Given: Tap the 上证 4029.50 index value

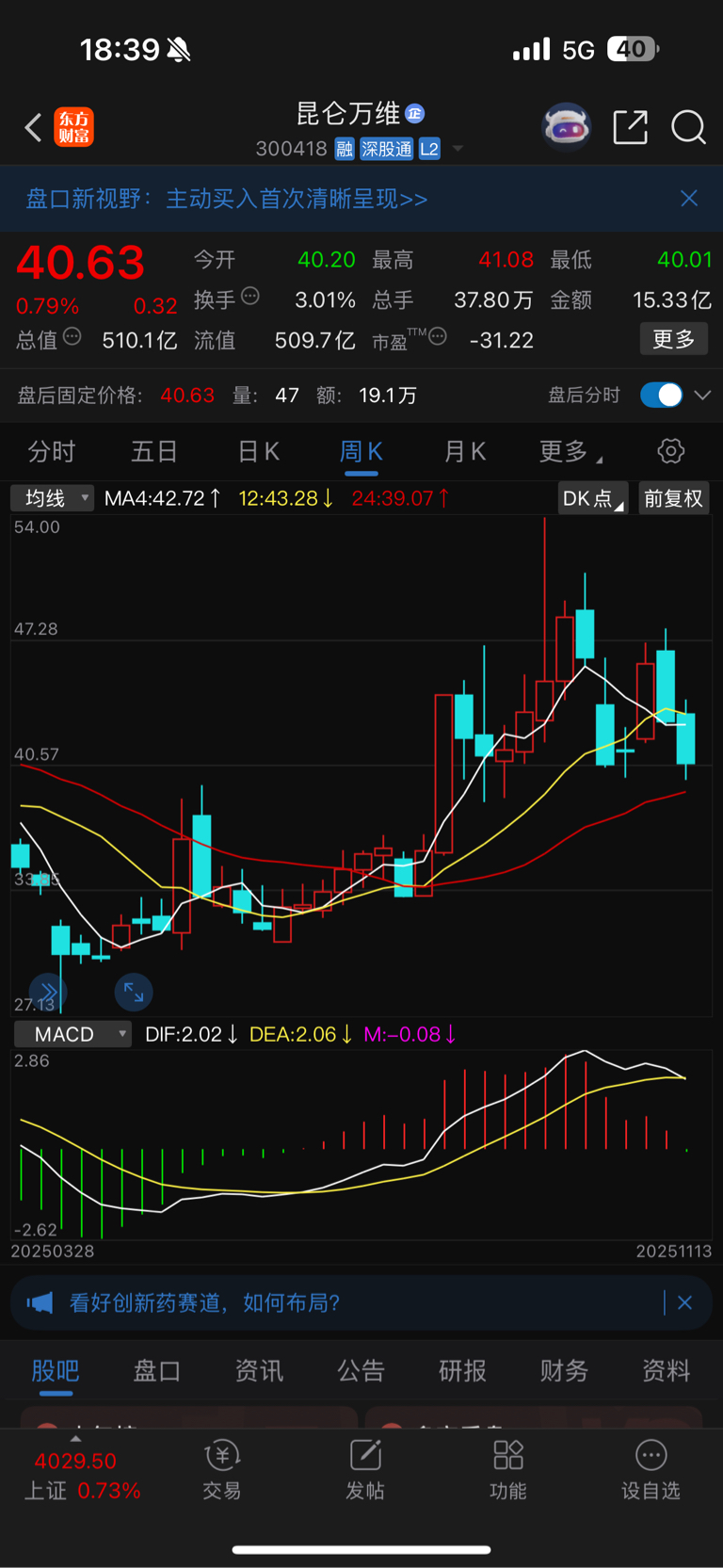Looking at the screenshot, I should click(75, 1462).
